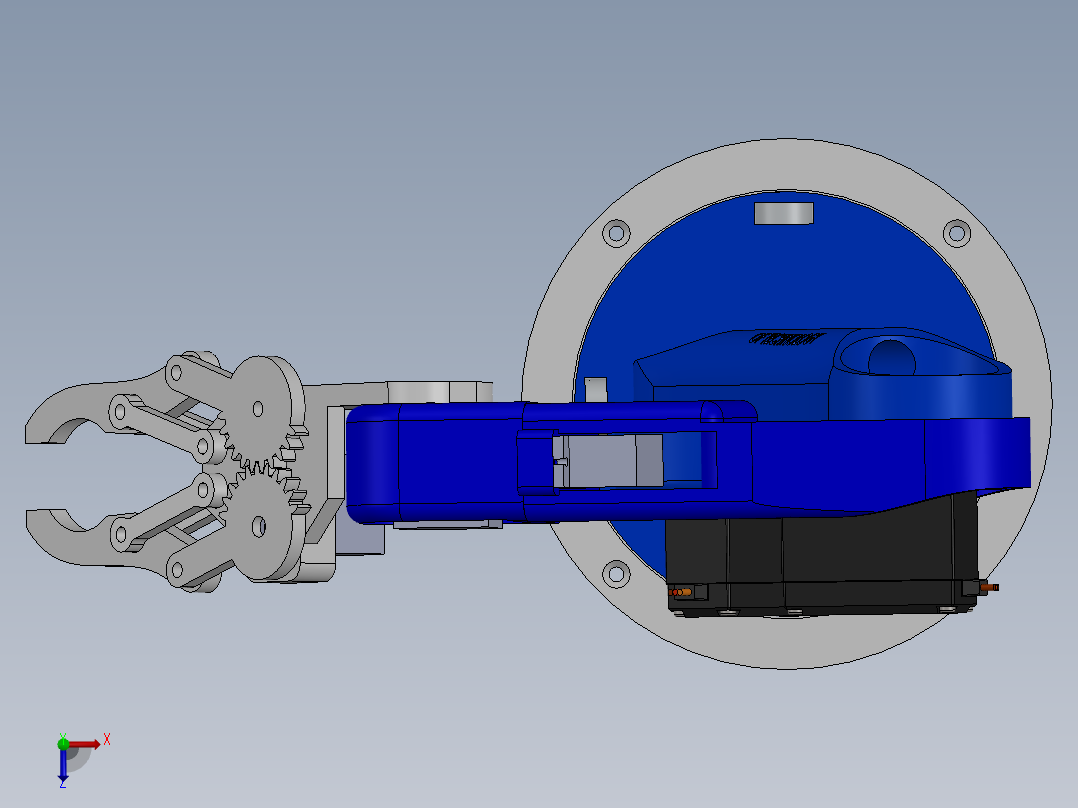Select the dark round recess on the shoulder housing
Image resolution: width=1078 pixels, height=808 pixels.
point(892,358)
